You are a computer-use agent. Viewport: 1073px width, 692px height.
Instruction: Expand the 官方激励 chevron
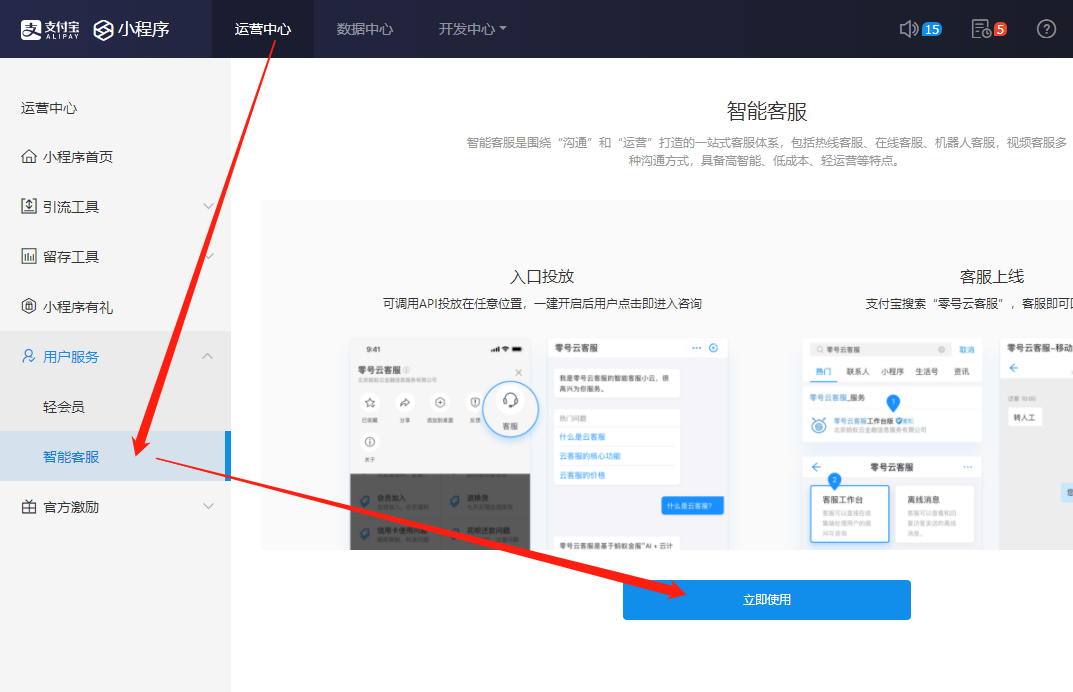point(209,506)
